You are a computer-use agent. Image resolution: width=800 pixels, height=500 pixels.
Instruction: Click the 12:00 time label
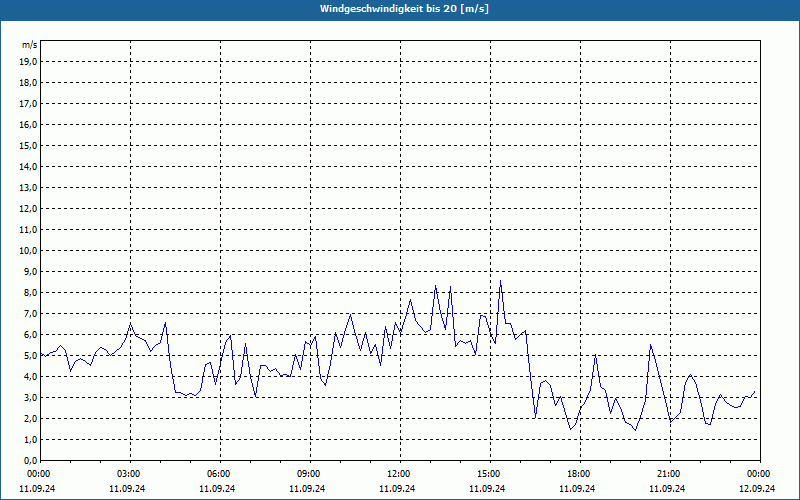[401, 474]
